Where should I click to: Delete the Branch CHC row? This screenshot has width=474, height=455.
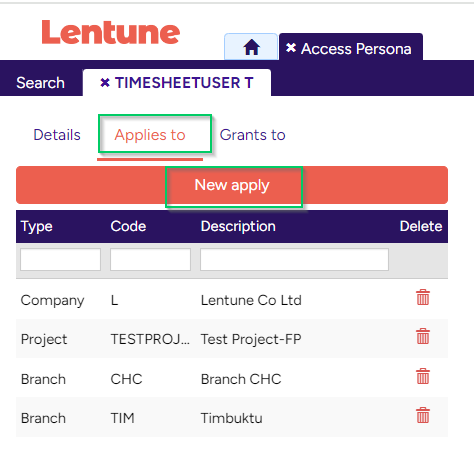click(423, 376)
